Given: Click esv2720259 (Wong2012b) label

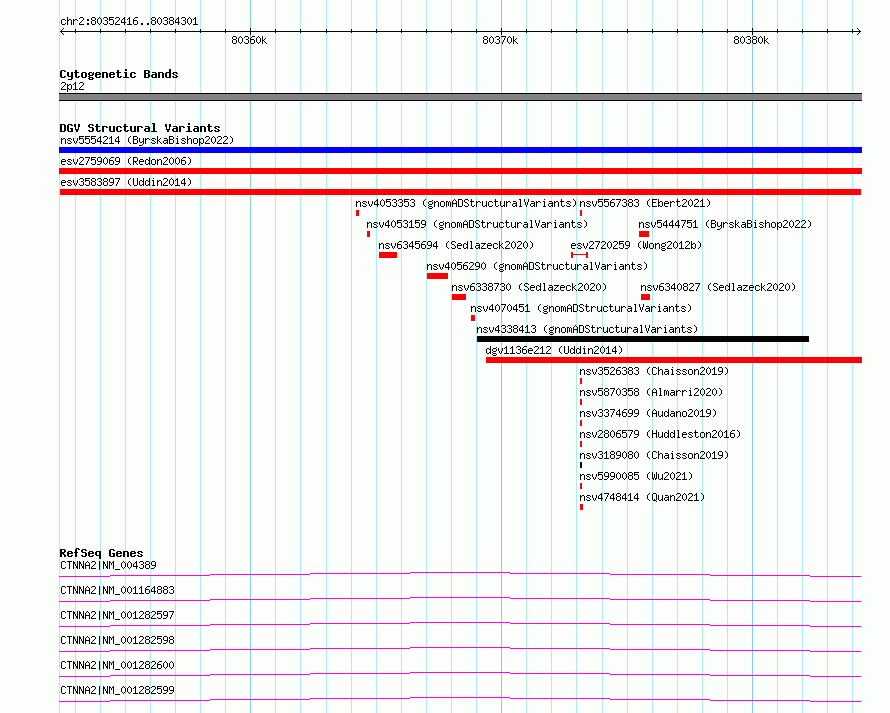Looking at the screenshot, I should point(636,245).
